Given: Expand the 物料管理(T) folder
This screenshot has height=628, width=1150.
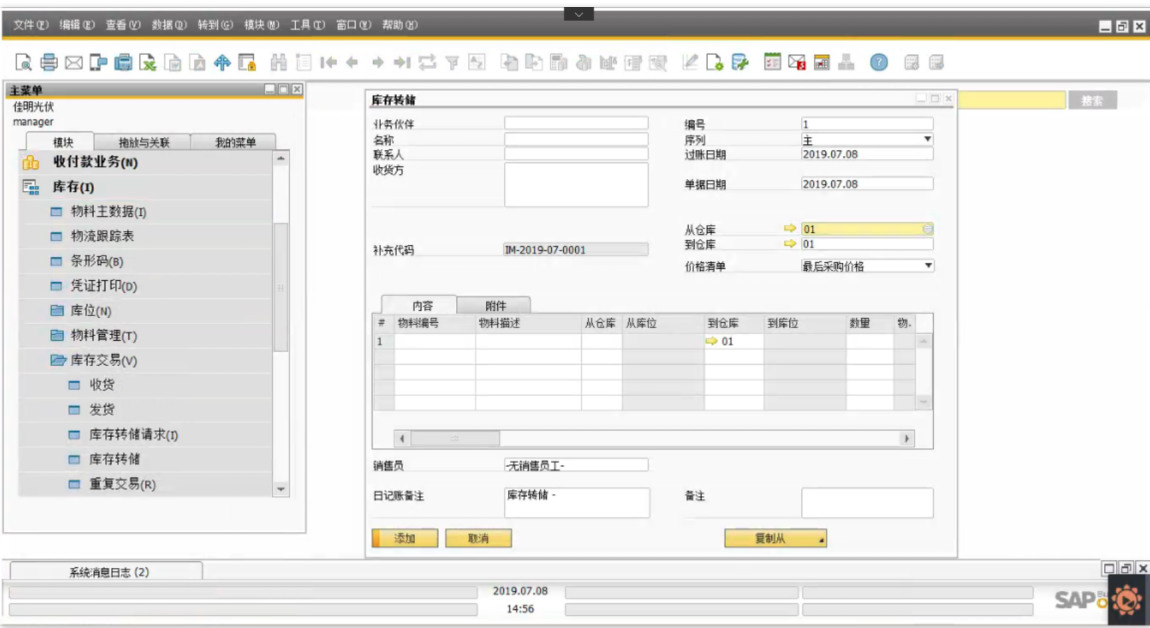Looking at the screenshot, I should pos(56,335).
